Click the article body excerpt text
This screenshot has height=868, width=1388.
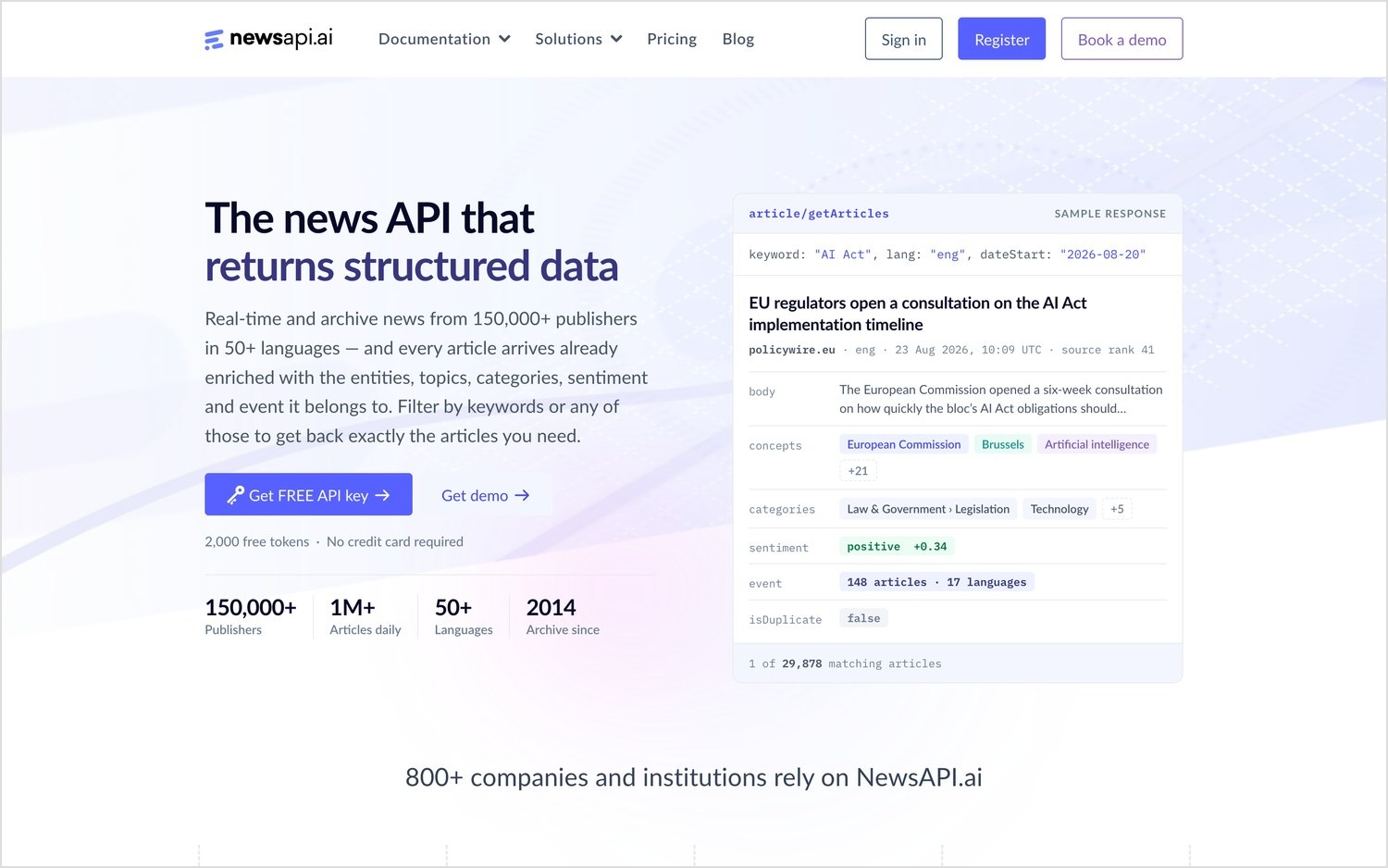(1001, 399)
